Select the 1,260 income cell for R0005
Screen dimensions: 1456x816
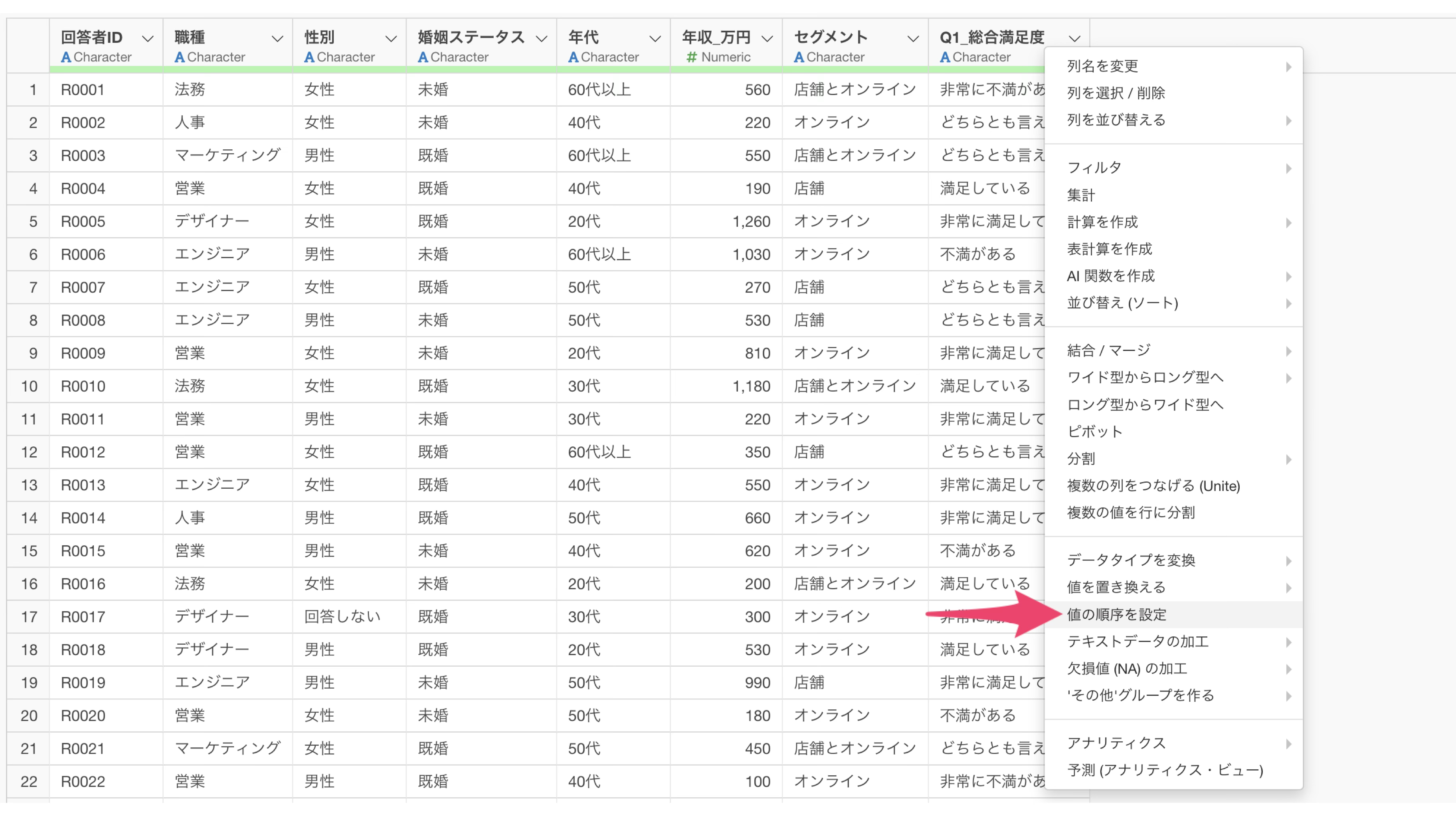[x=726, y=222]
